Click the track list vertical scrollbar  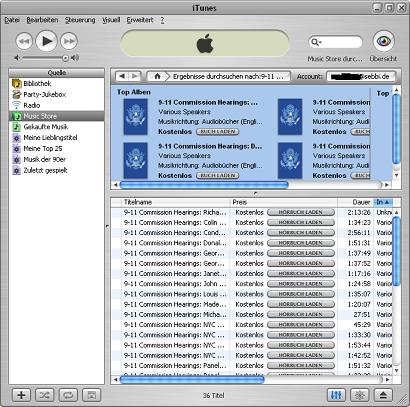pyautogui.click(x=397, y=251)
